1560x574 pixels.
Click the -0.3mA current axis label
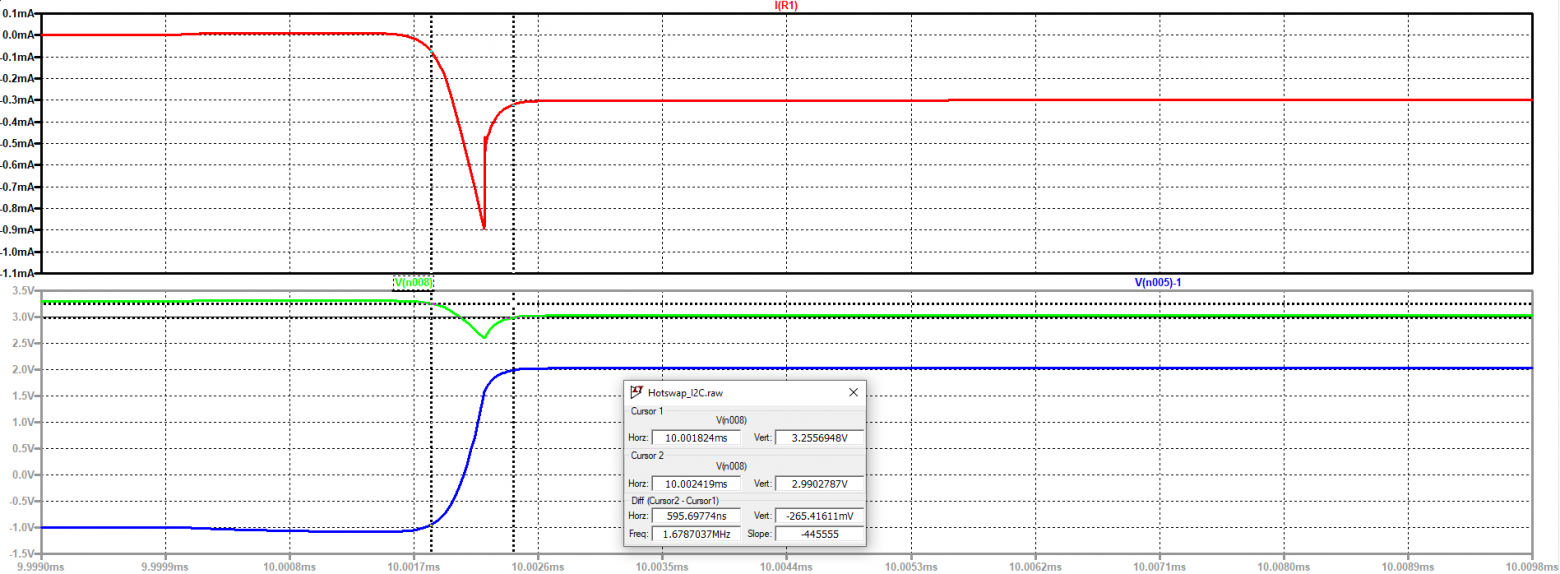(19, 100)
